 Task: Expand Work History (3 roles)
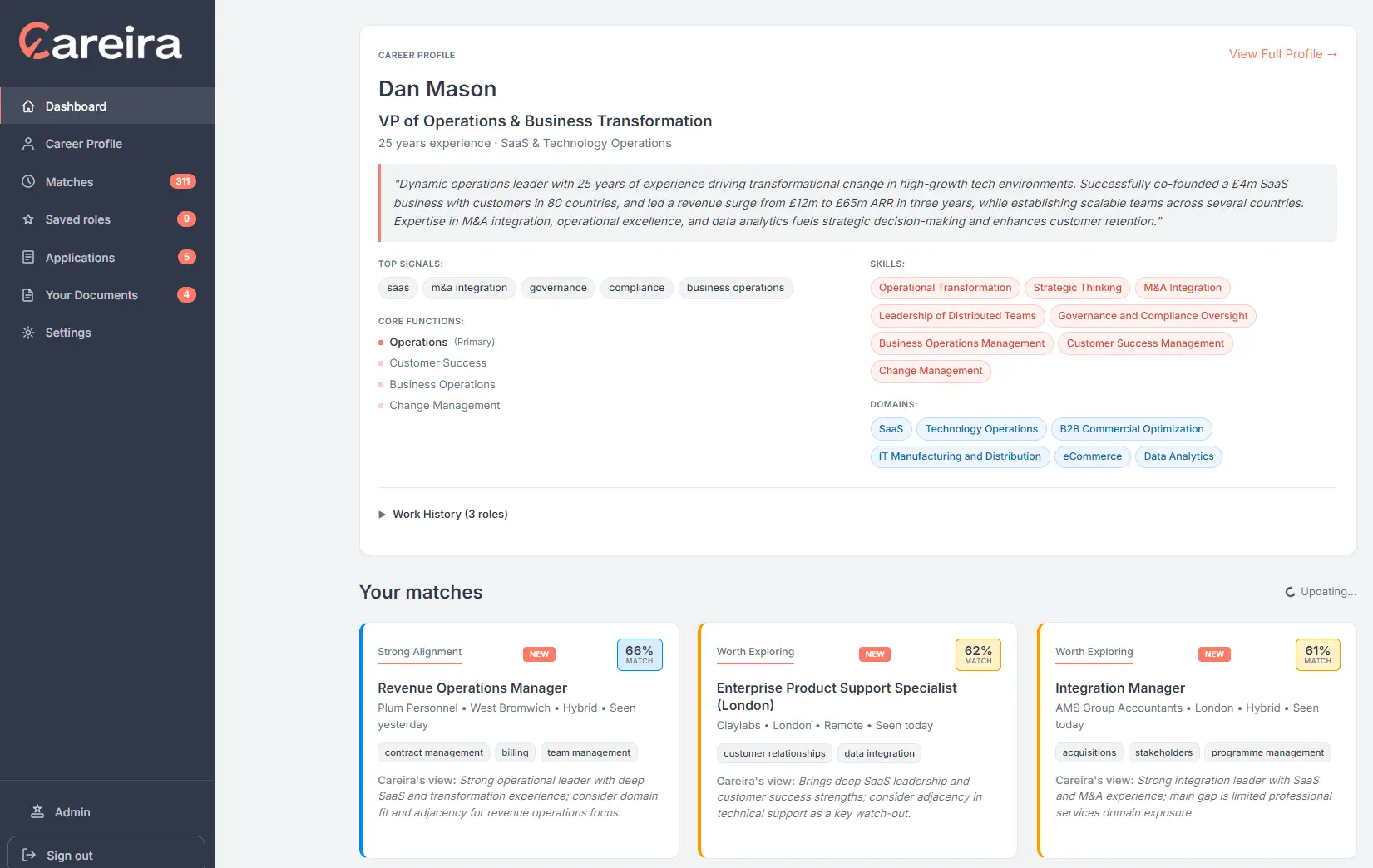coord(442,514)
